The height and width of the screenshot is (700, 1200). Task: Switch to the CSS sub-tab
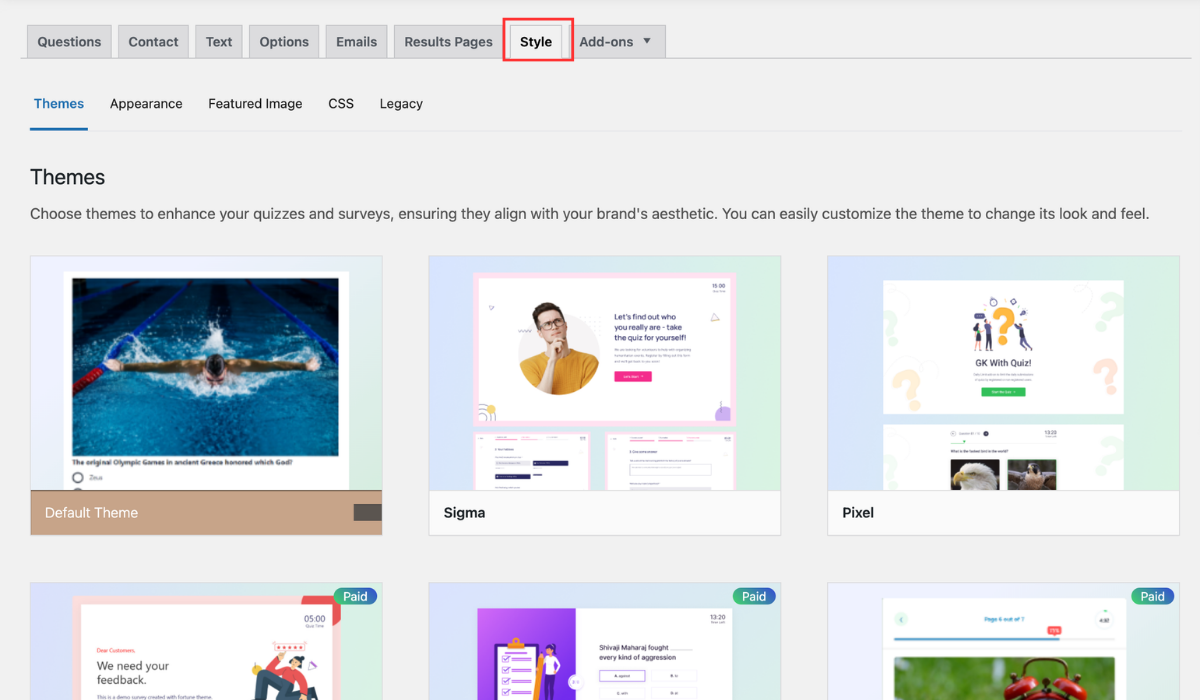click(x=341, y=104)
